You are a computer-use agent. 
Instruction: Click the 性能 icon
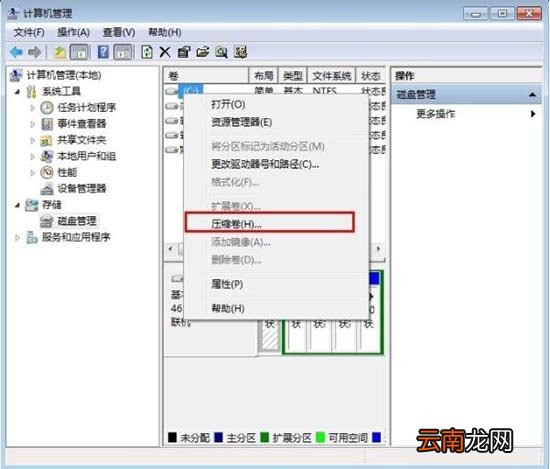[x=47, y=172]
